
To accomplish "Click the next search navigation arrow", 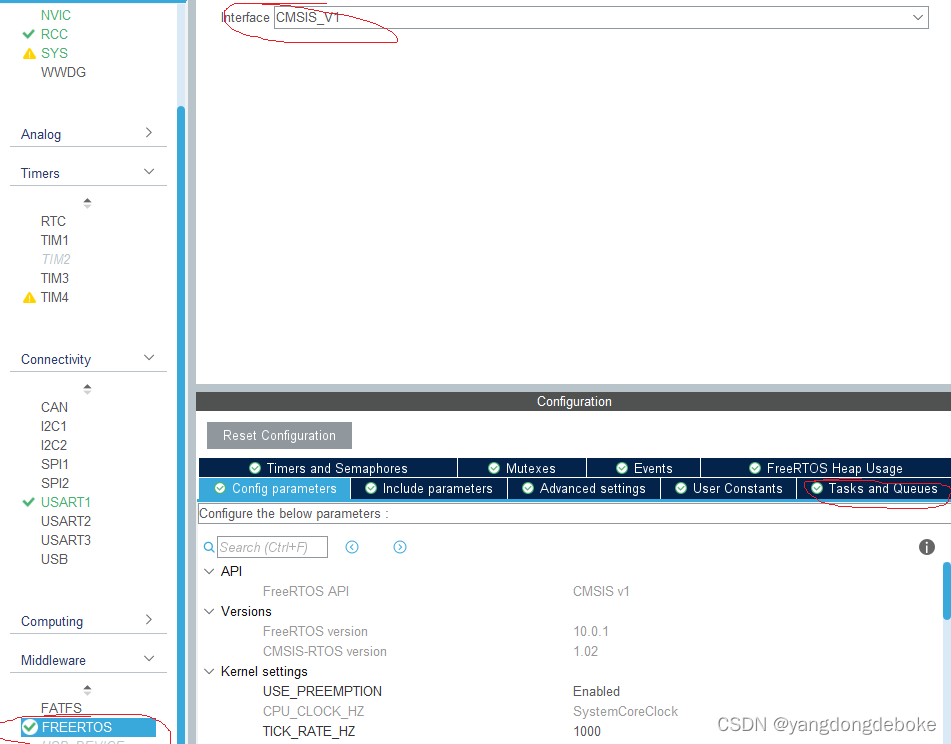I will 399,547.
